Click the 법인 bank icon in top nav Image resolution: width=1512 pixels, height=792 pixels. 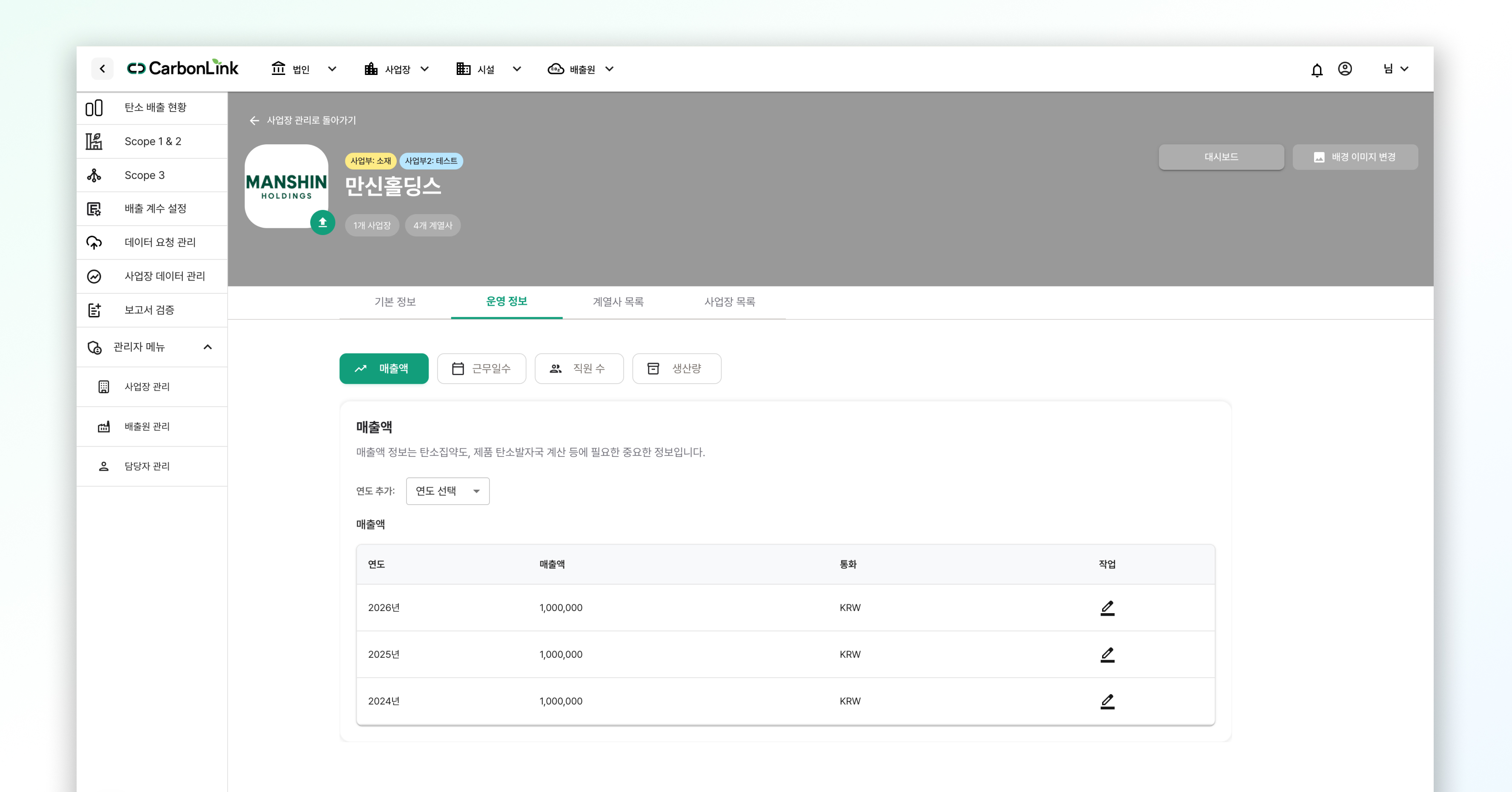click(278, 68)
